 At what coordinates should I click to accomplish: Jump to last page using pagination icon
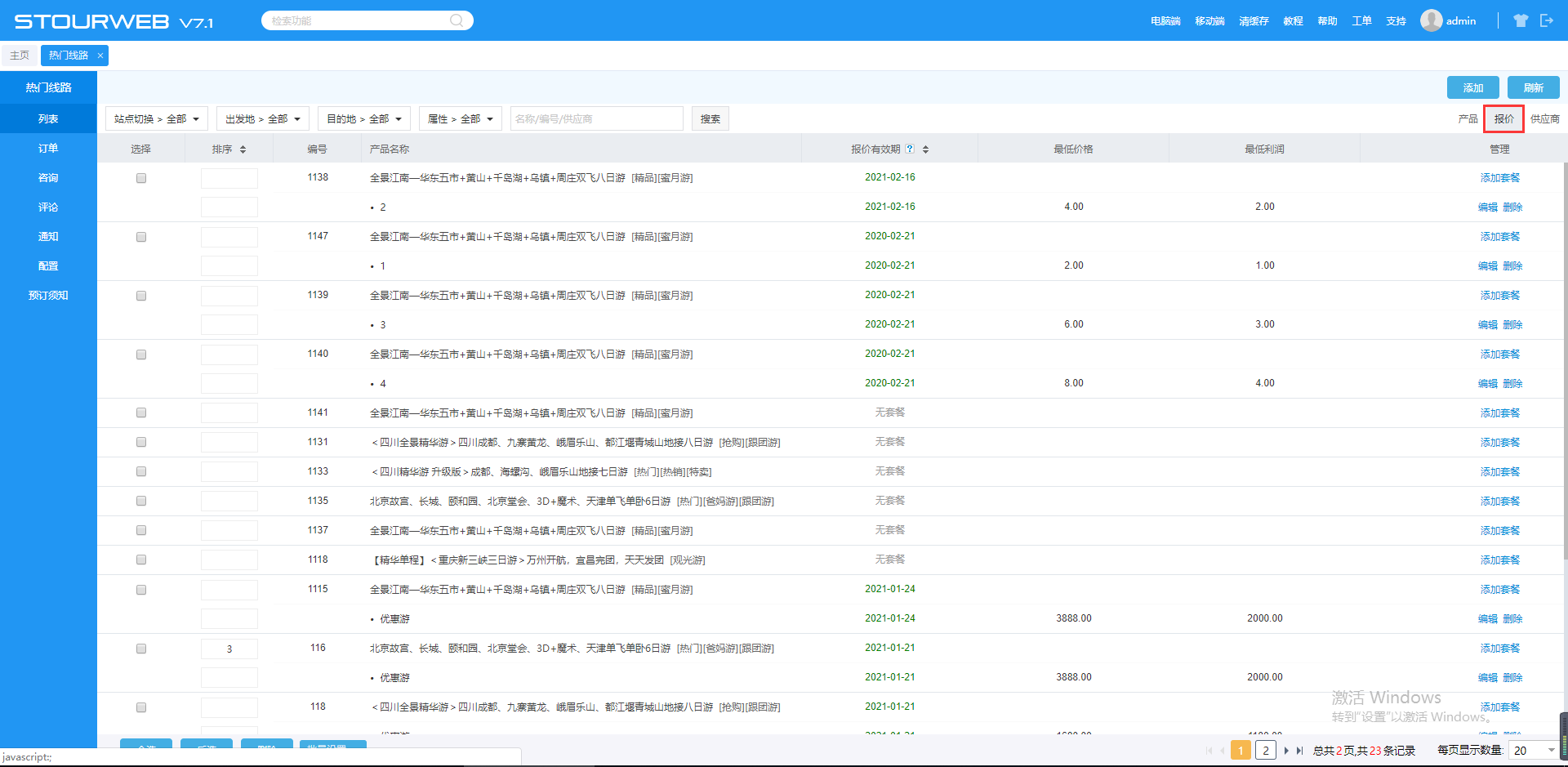click(x=1299, y=751)
